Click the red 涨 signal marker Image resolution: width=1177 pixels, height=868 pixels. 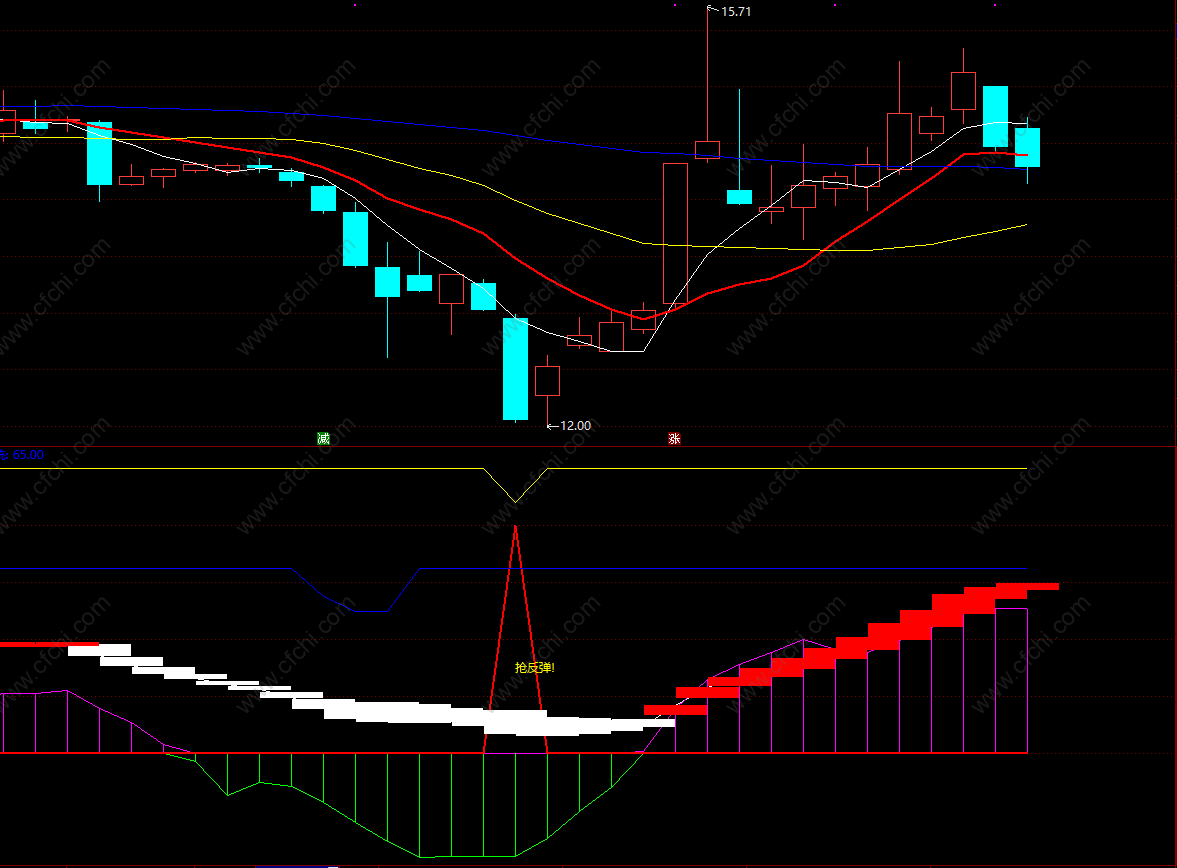(674, 439)
